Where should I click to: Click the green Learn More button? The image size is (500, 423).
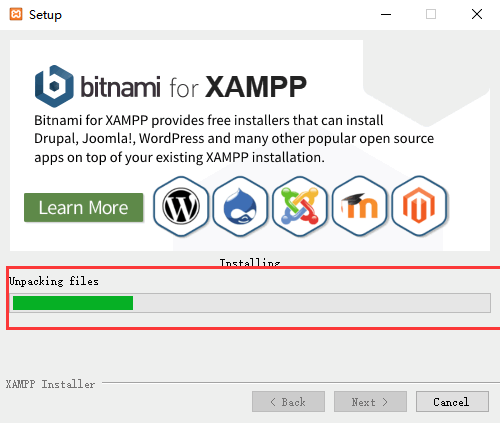(84, 207)
